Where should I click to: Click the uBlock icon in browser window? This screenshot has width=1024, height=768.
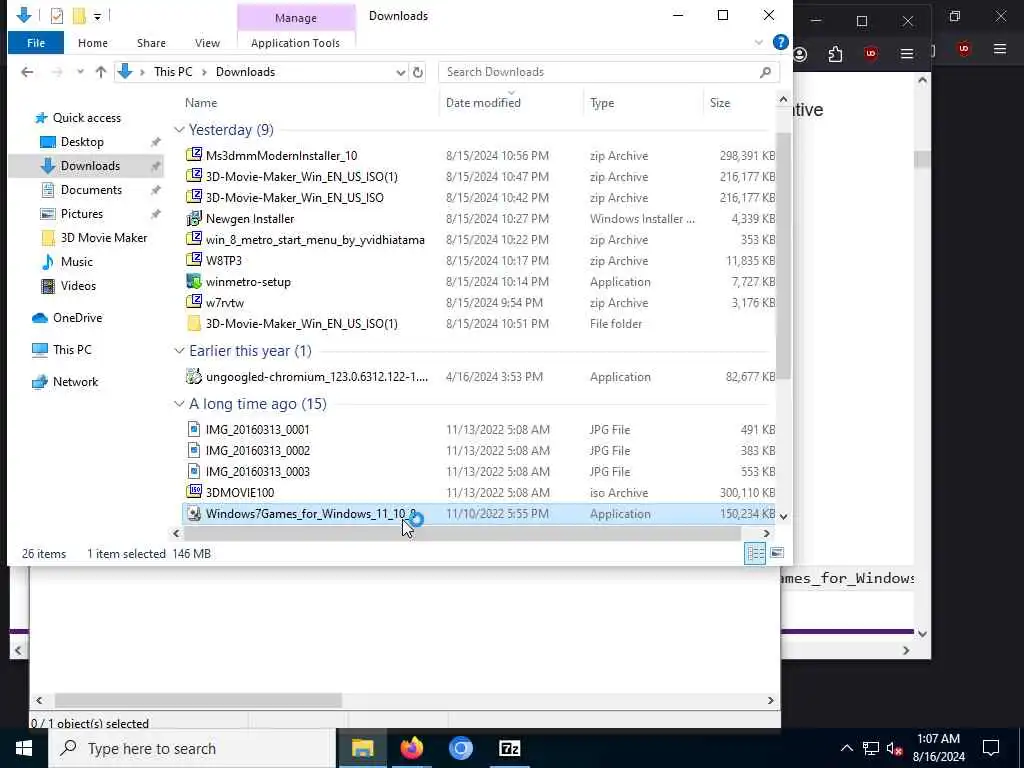tap(871, 54)
